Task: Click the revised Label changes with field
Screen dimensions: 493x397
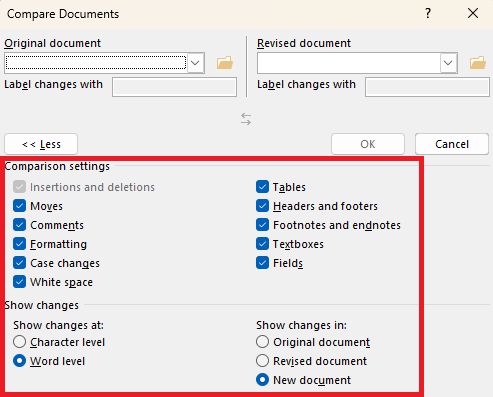Action: pyautogui.click(x=427, y=87)
